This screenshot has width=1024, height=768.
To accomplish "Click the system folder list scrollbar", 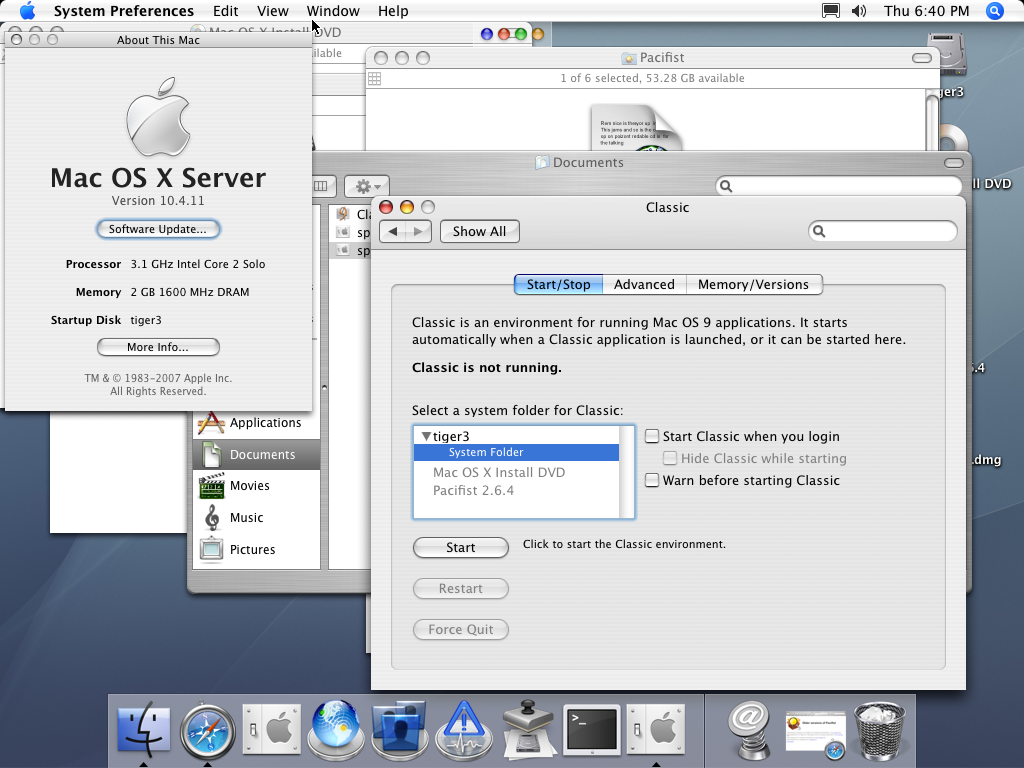I will (x=626, y=472).
